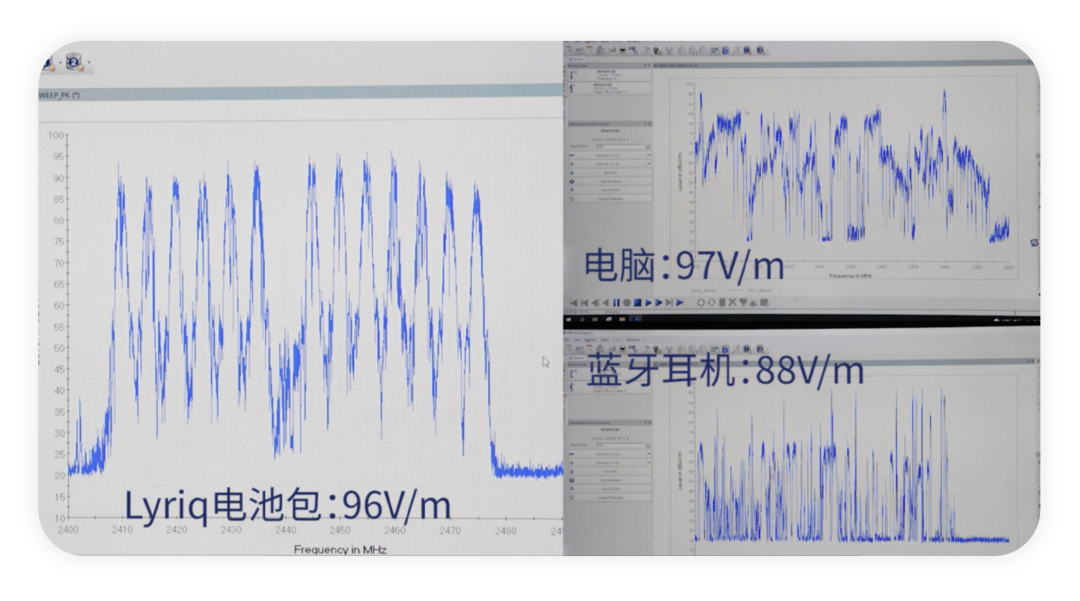Screen dimensions: 1080x601
Task: Click Move DOWN in the upper-right window
Action: click(610, 190)
